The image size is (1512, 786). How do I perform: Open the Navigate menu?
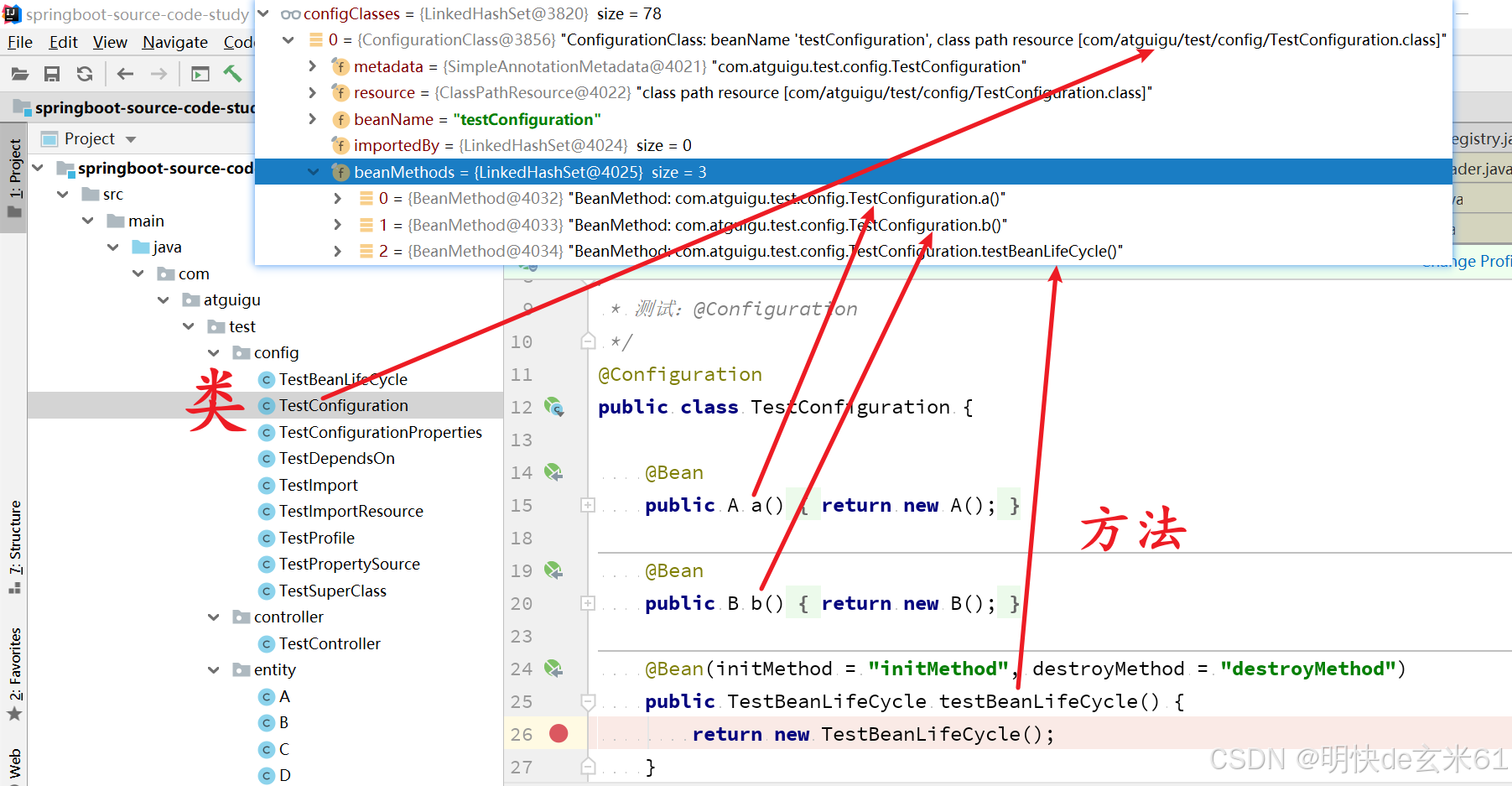coord(175,42)
